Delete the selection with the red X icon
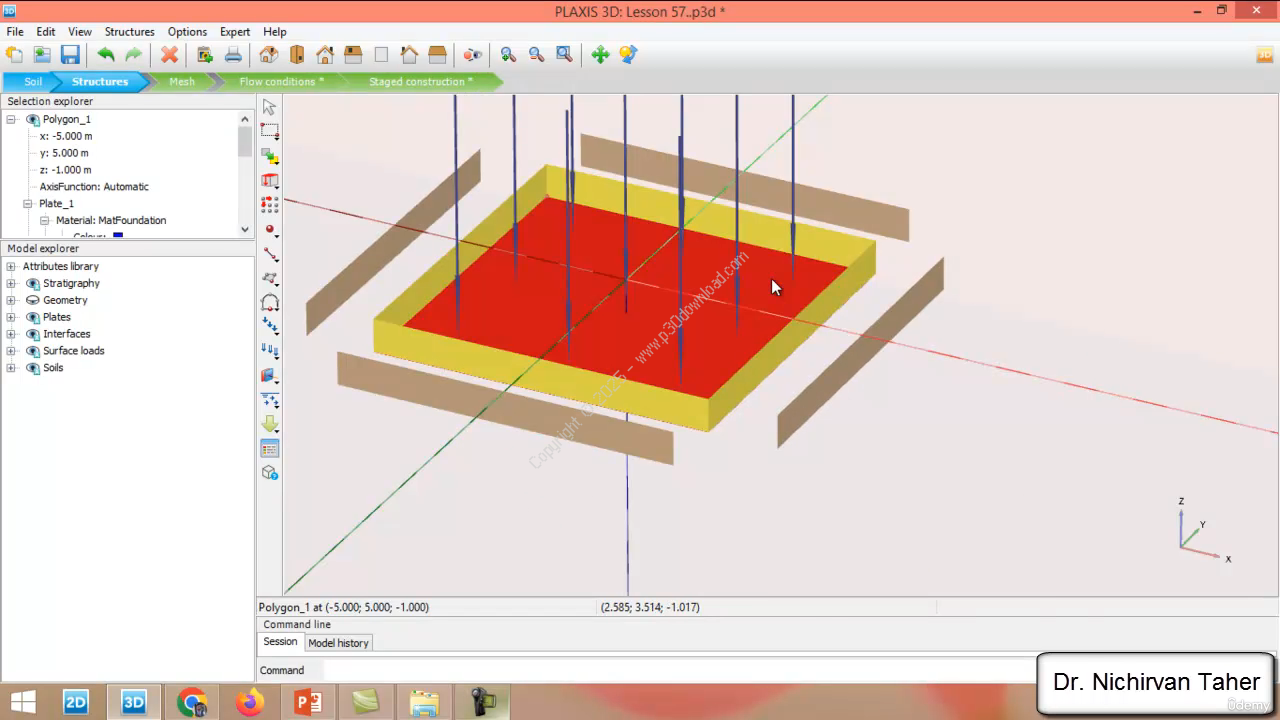Viewport: 1280px width, 720px height. coord(170,55)
